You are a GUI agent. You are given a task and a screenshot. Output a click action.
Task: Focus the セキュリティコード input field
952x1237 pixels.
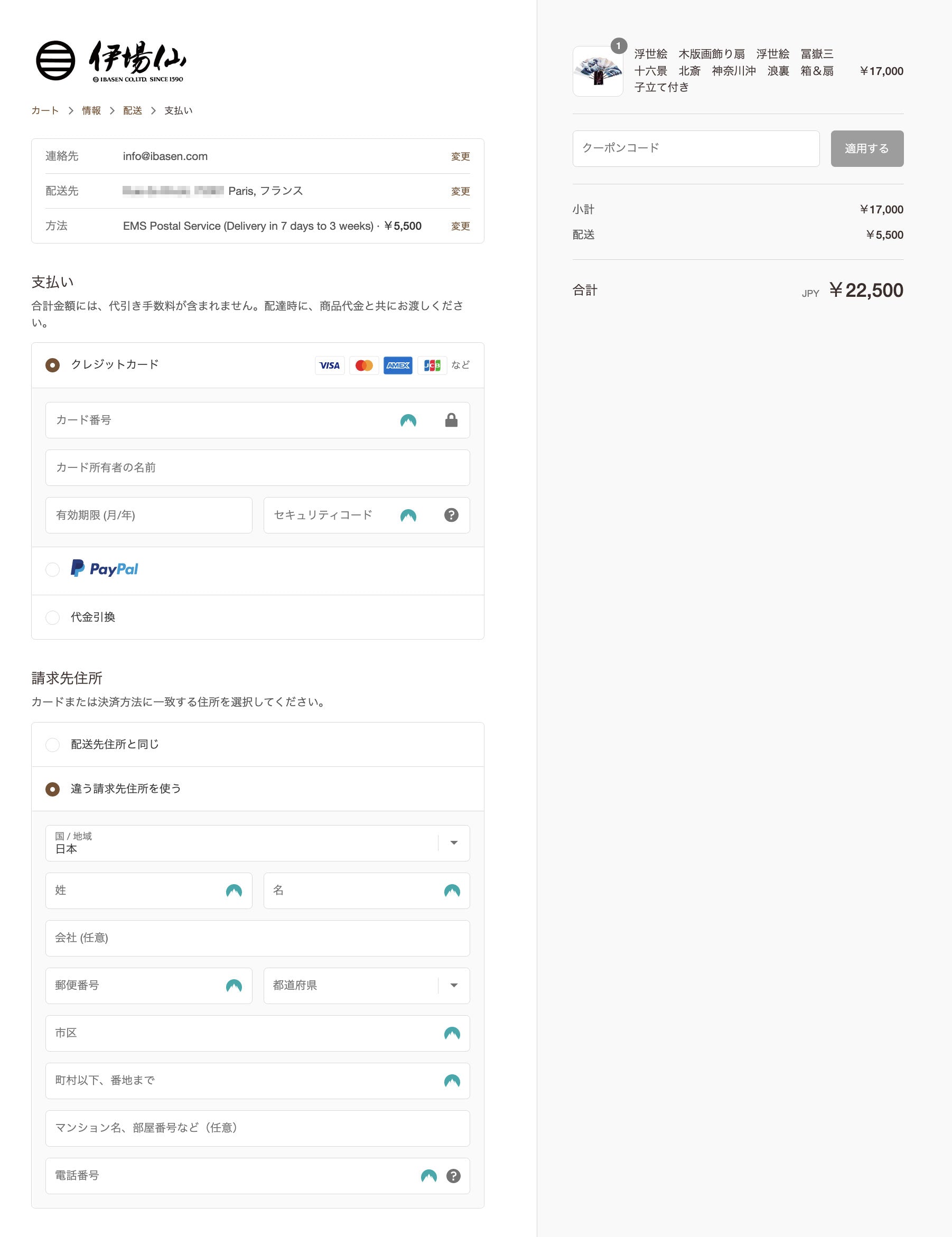(x=367, y=516)
